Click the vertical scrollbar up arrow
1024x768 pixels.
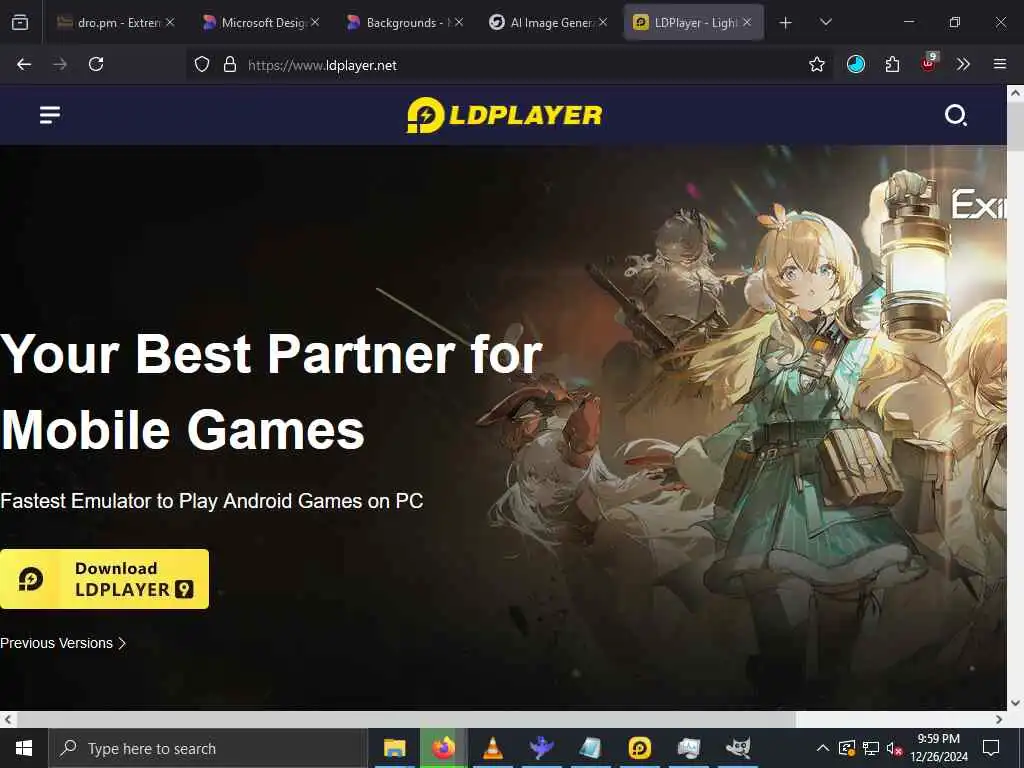(1015, 93)
